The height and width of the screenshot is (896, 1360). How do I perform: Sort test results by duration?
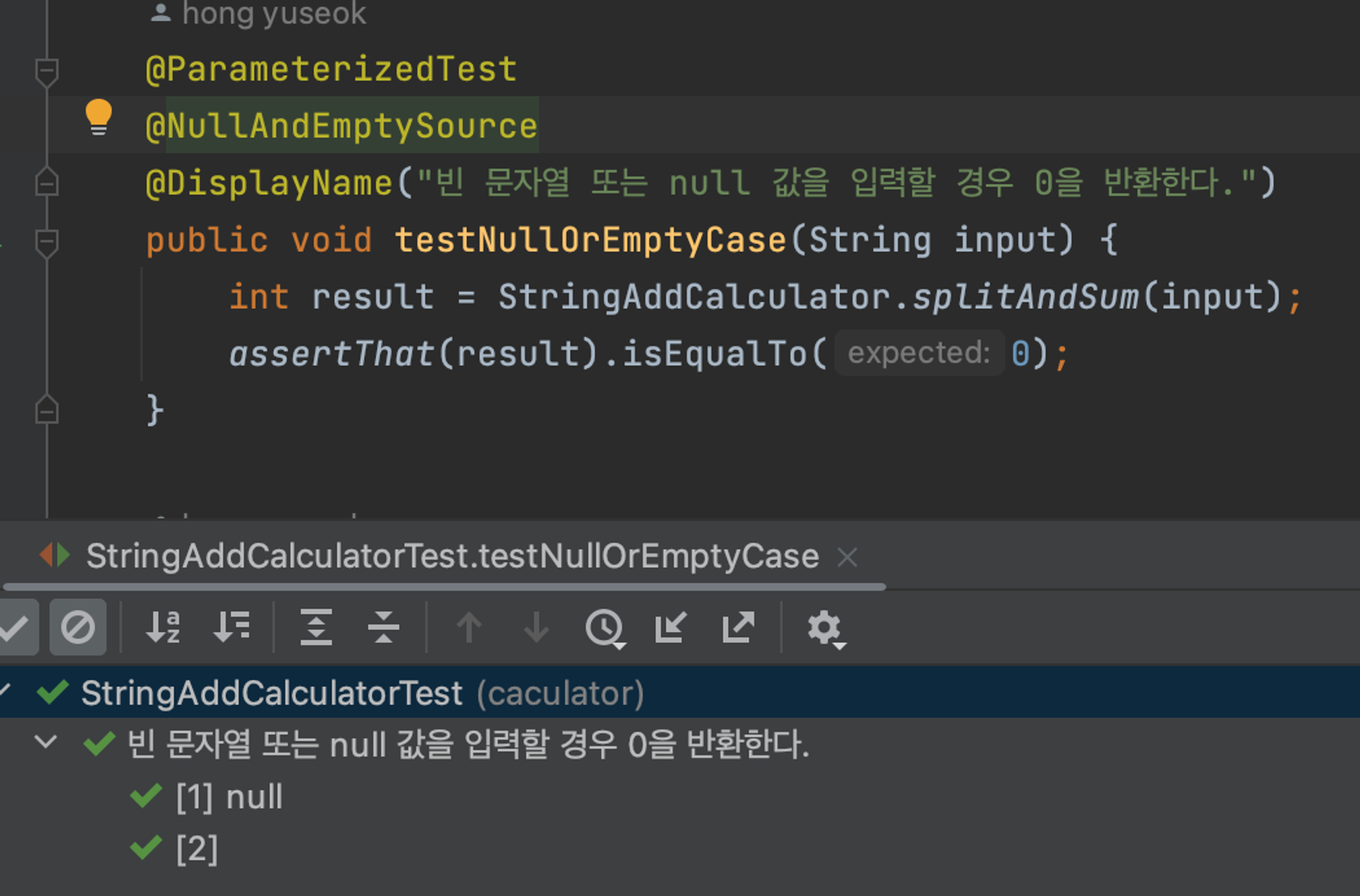(231, 627)
